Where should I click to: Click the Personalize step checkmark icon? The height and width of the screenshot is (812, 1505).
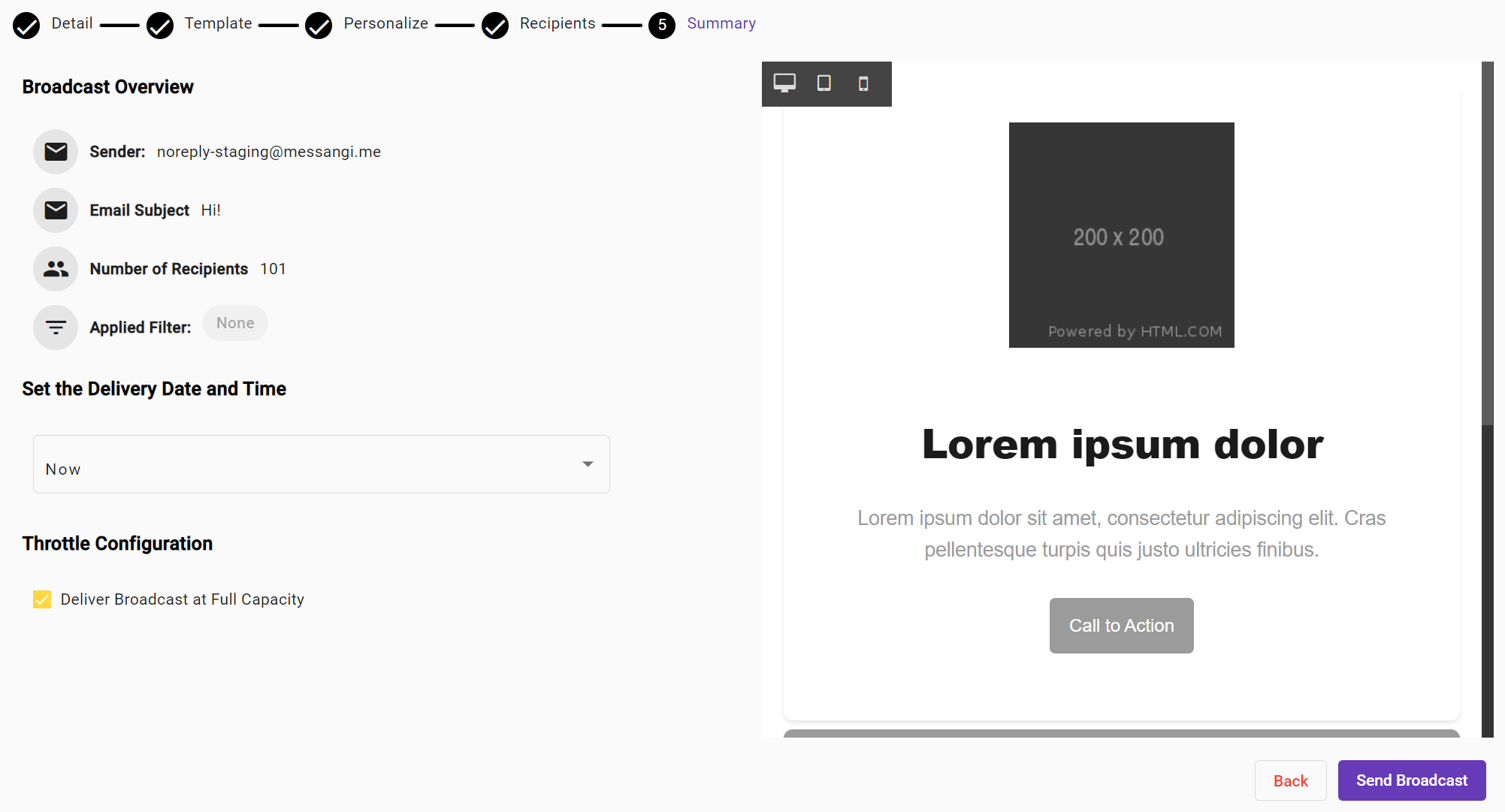[x=319, y=26]
